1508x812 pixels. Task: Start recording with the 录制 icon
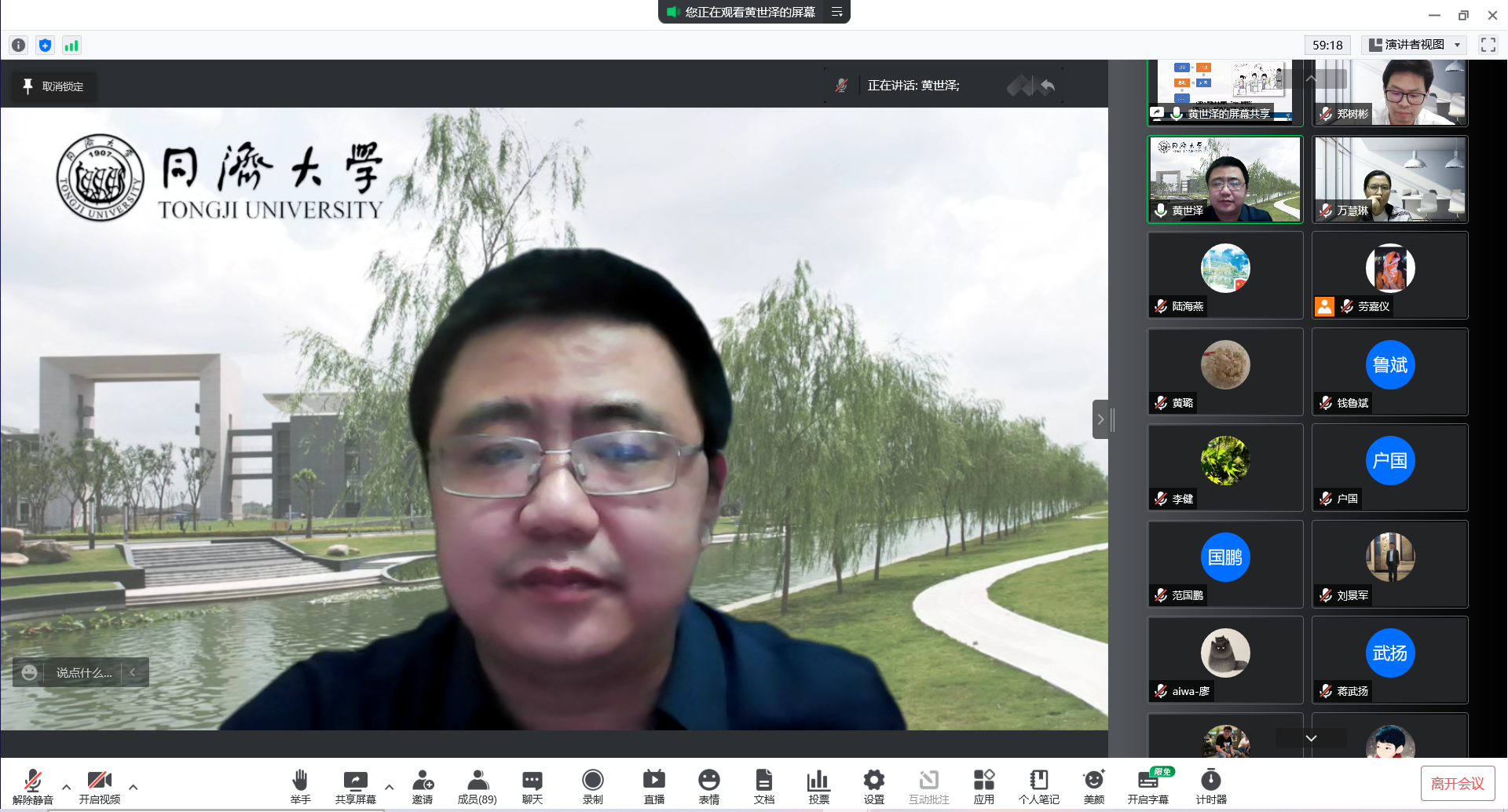(x=592, y=785)
